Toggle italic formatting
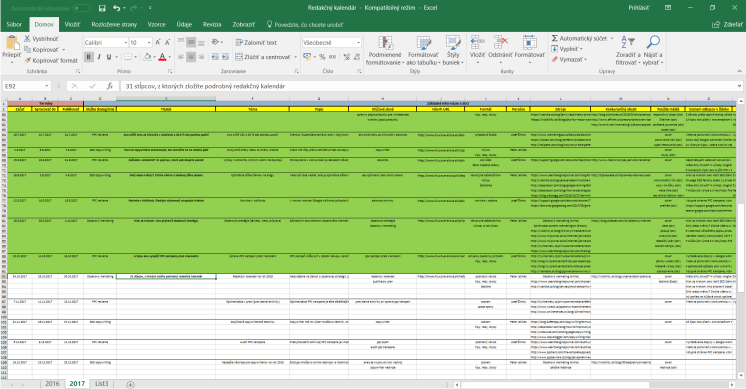This screenshot has width=746, height=389. [99, 57]
